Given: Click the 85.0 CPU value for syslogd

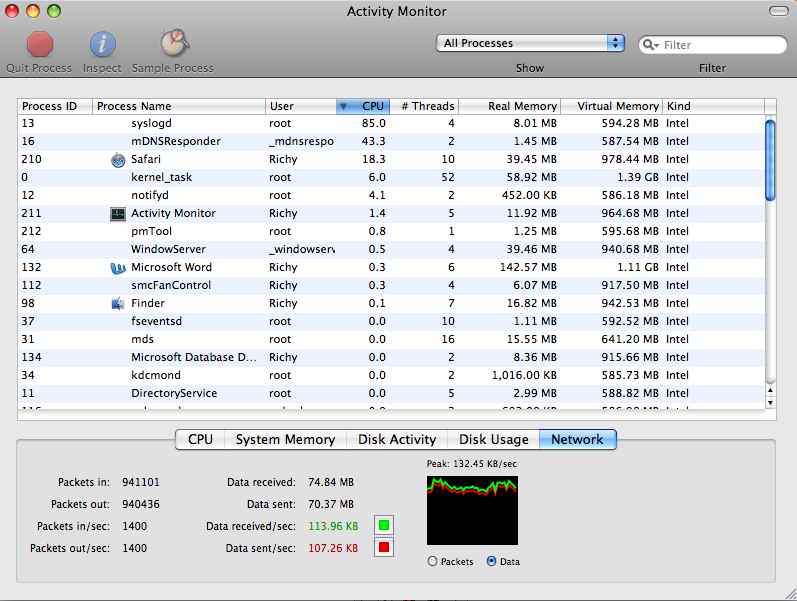Looking at the screenshot, I should pos(374,124).
